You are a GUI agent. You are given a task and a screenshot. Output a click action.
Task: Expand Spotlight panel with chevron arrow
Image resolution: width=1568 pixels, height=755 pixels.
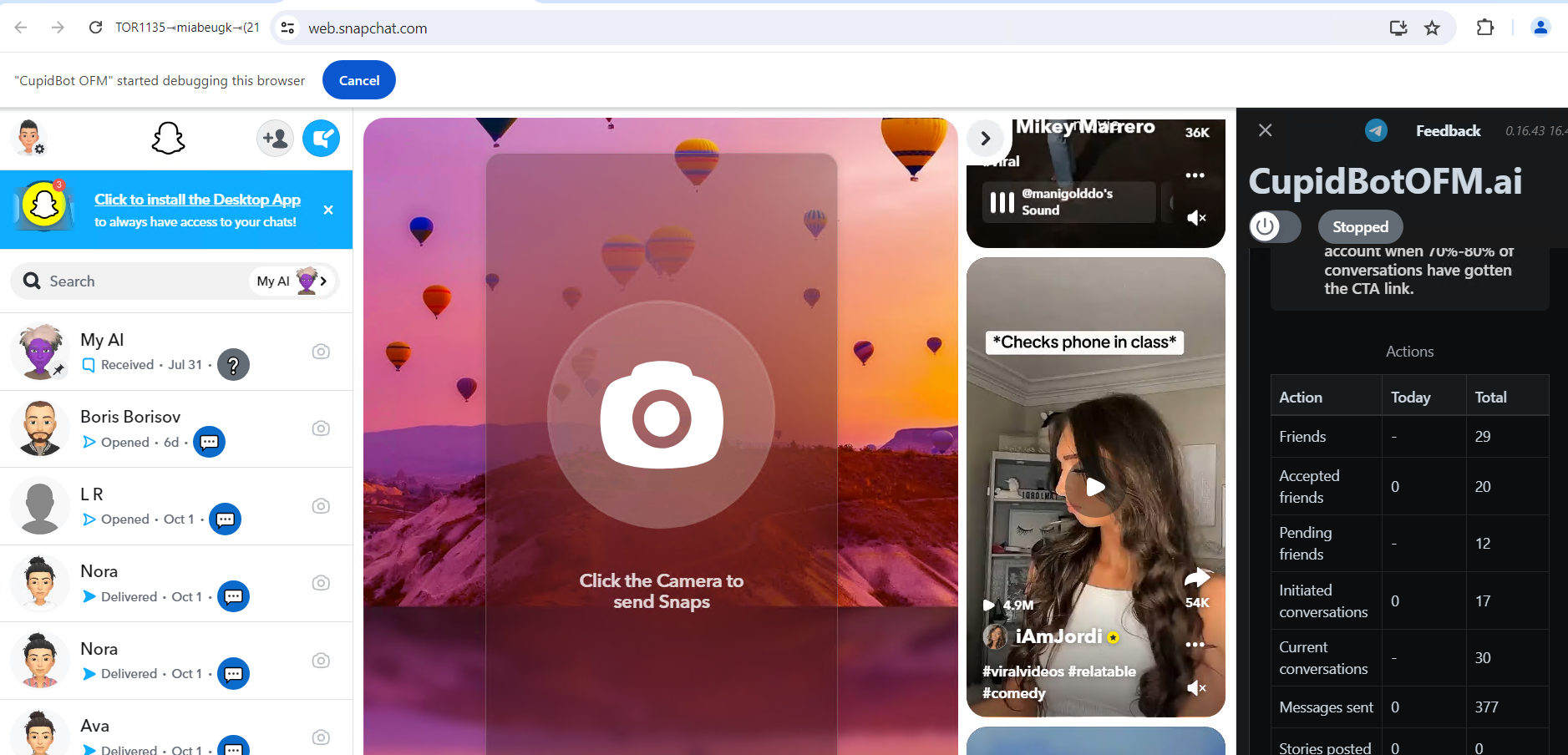coord(986,139)
